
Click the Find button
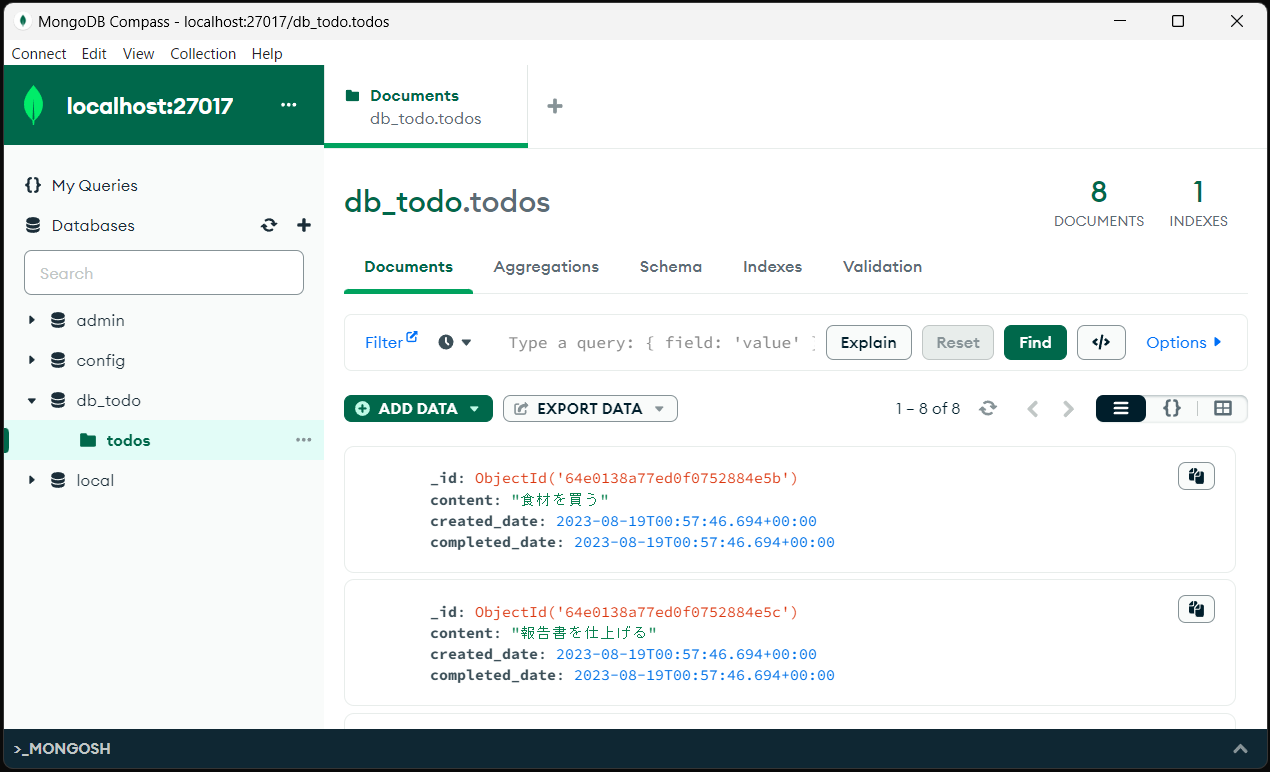[x=1035, y=342]
